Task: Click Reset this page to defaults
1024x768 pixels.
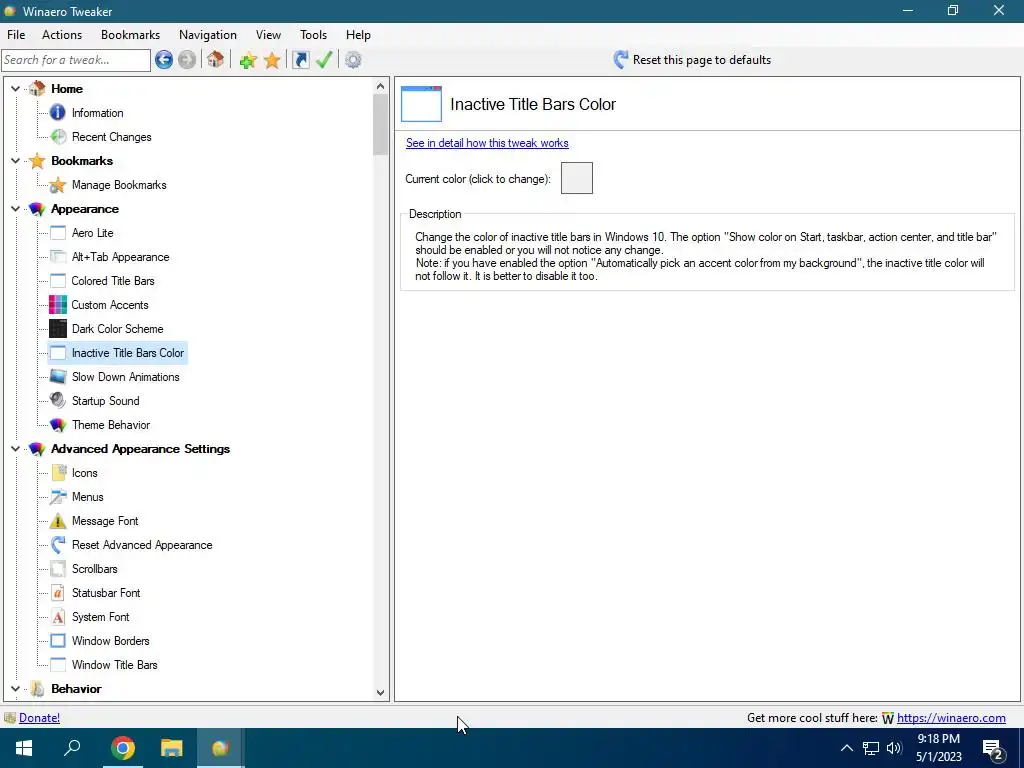Action: [692, 60]
